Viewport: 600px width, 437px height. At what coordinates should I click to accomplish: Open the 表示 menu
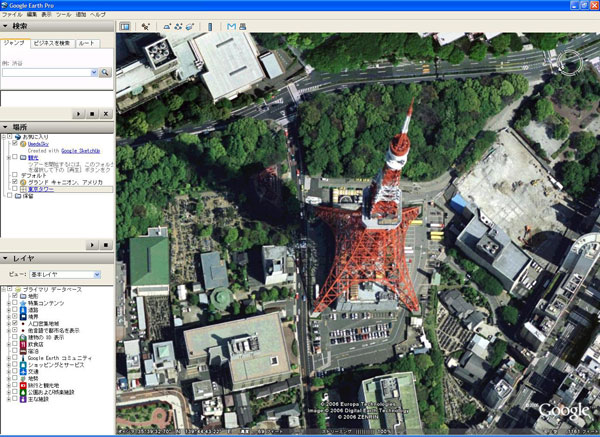click(46, 15)
